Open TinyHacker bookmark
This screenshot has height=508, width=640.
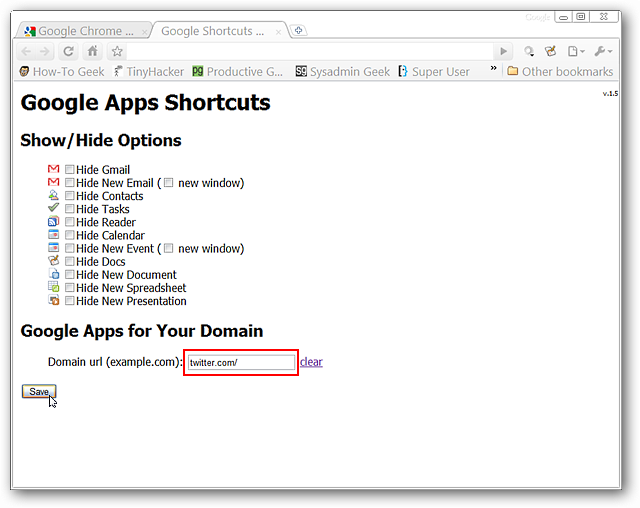click(149, 72)
